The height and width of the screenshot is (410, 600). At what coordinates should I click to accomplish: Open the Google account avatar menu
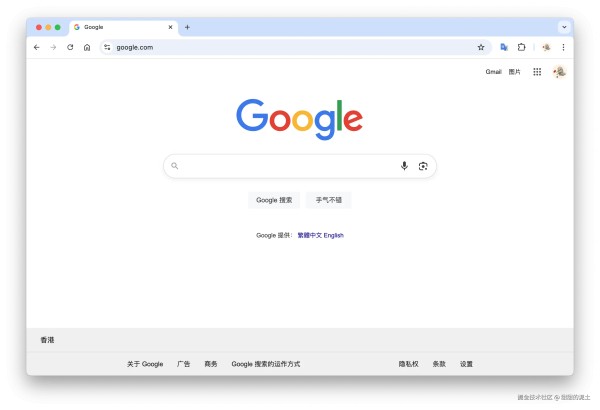[559, 72]
